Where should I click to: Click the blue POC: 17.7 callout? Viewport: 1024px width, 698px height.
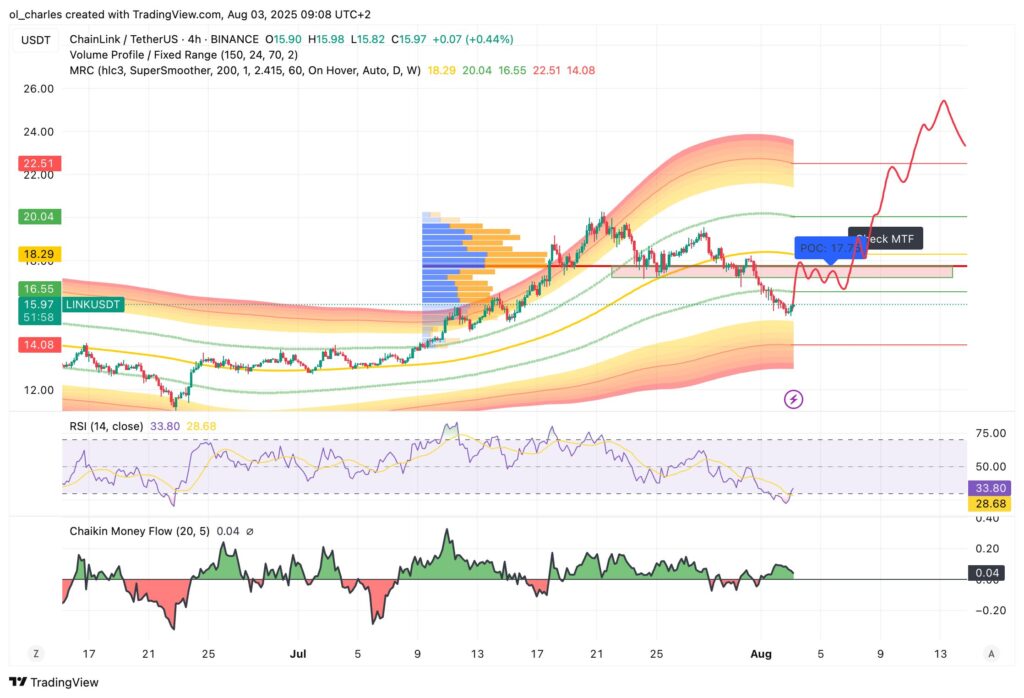tap(830, 246)
